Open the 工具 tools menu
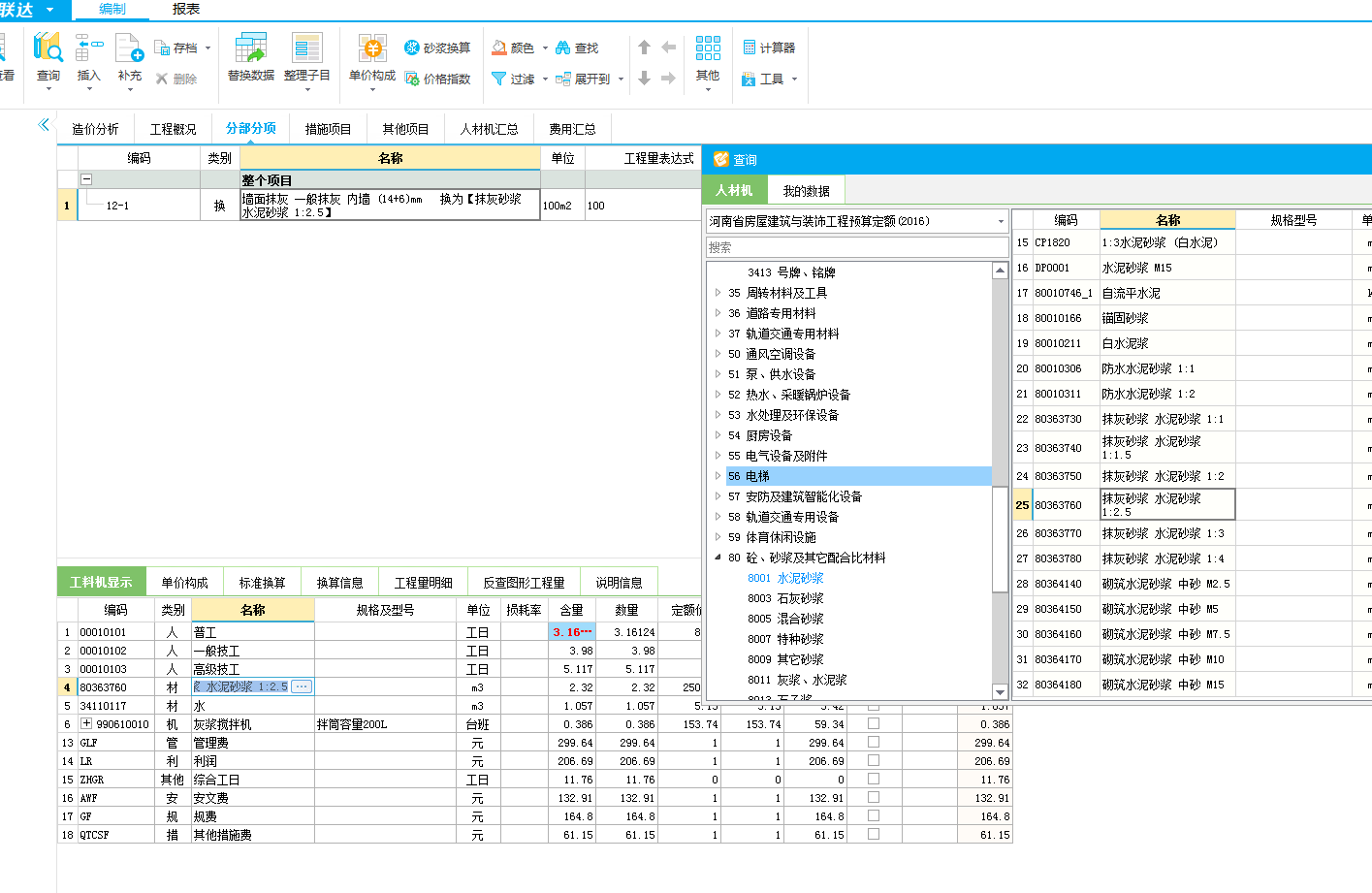1372x893 pixels. click(769, 79)
